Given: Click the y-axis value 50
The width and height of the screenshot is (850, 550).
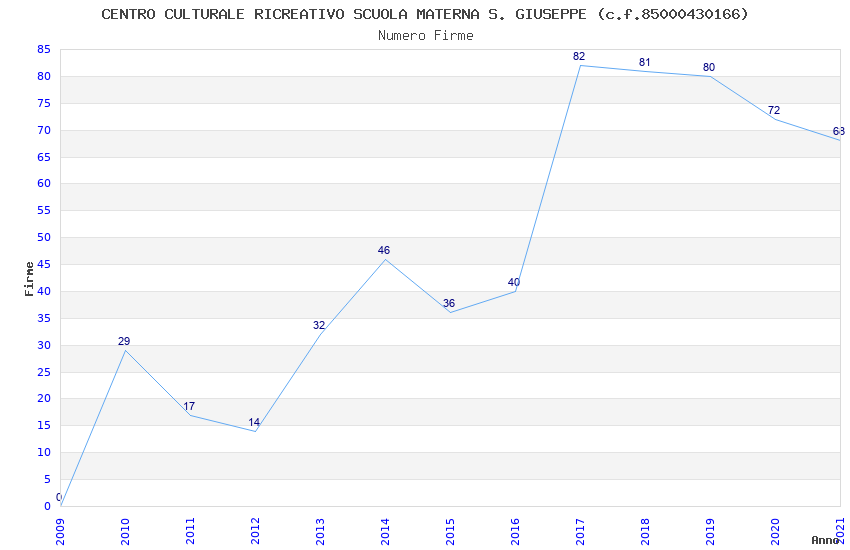Looking at the screenshot, I should point(44,237).
